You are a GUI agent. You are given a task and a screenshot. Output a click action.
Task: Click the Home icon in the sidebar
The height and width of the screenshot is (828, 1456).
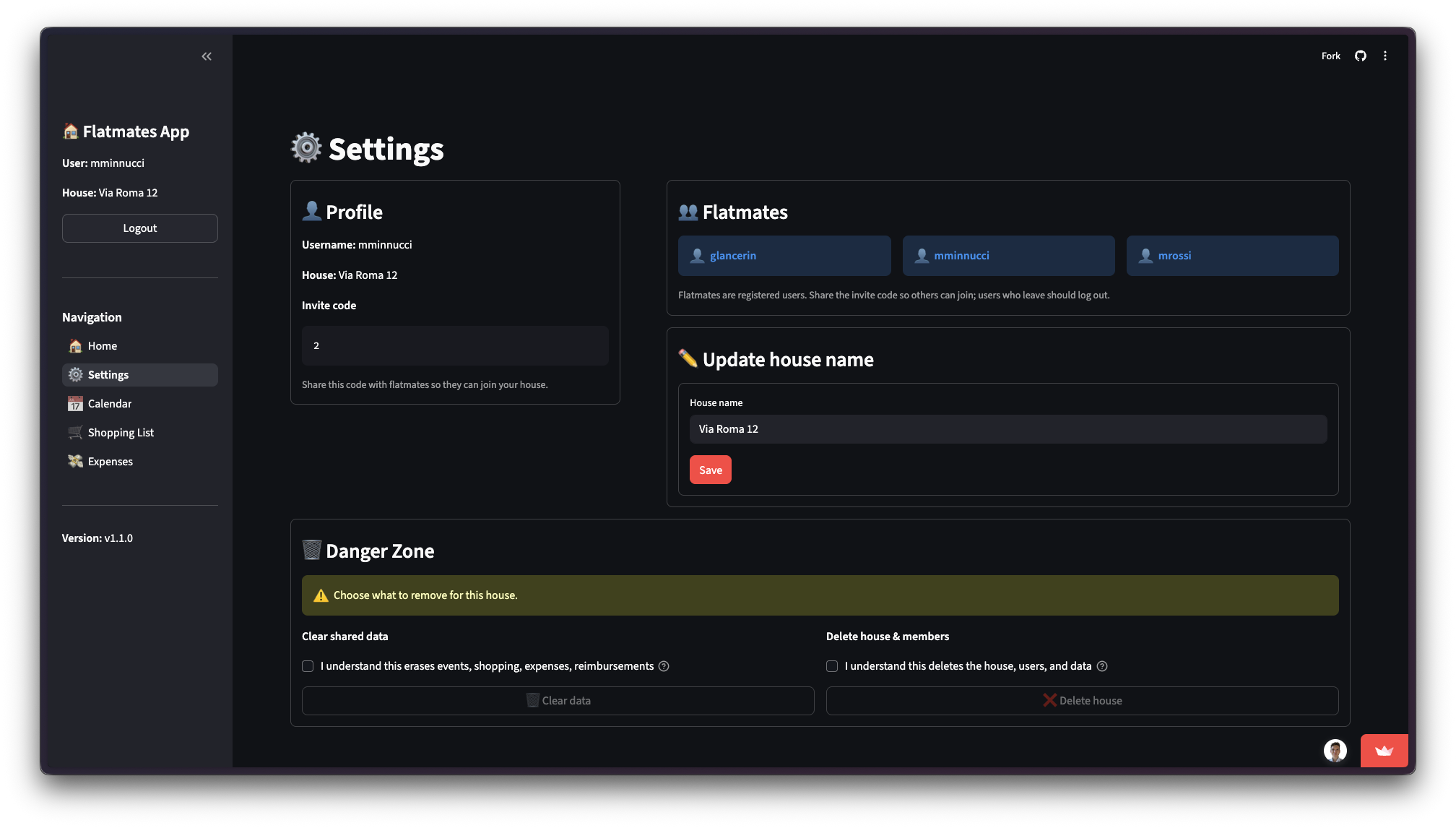(75, 345)
